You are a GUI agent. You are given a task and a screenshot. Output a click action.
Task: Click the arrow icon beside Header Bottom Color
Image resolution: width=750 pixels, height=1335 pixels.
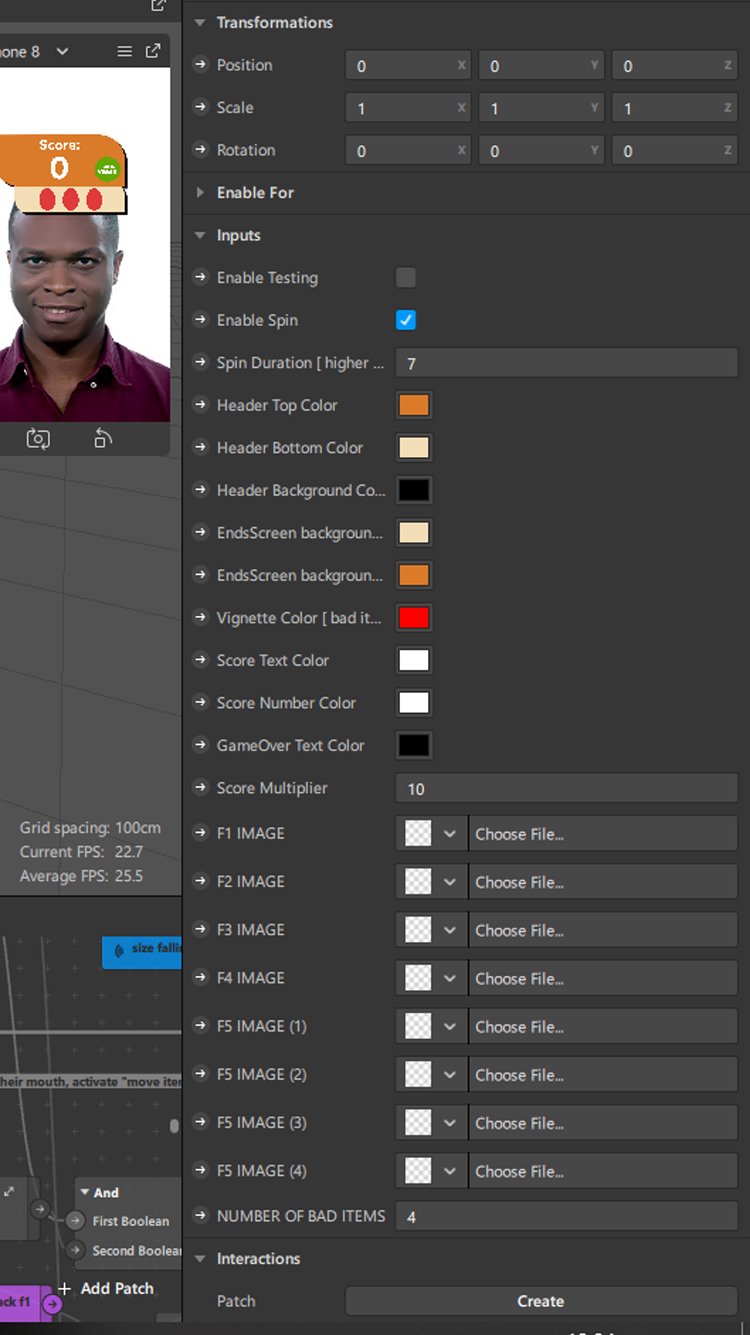tap(202, 448)
